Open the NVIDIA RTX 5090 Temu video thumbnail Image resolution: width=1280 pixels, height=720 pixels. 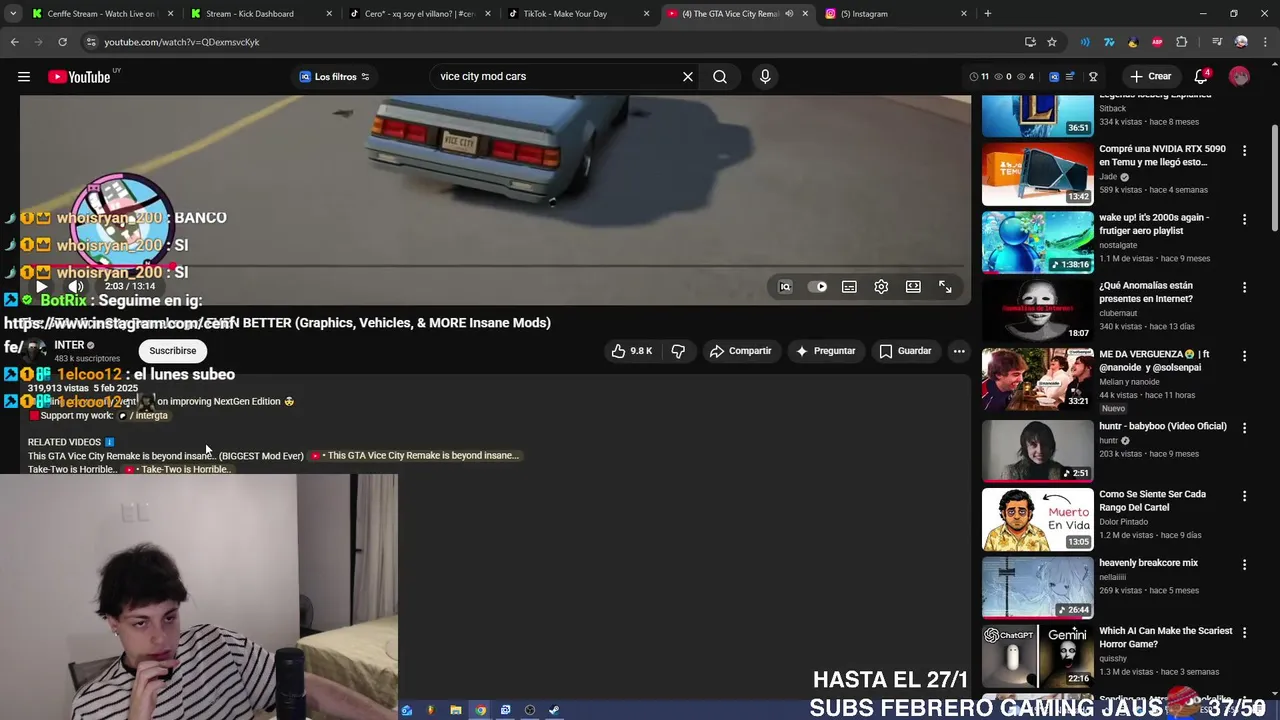[x=1038, y=174]
